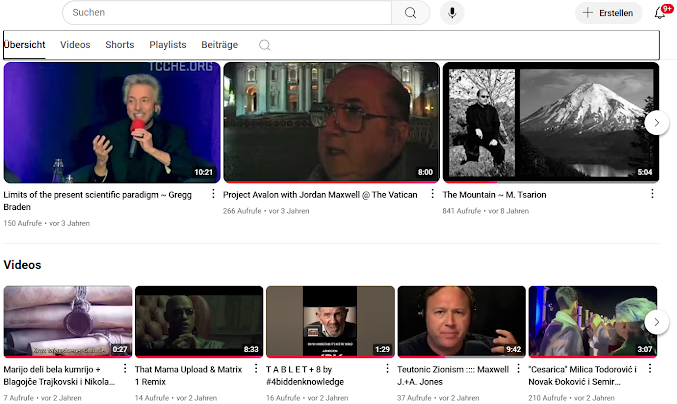The height and width of the screenshot is (404, 677).
Task: Click 210 Aufrufe vor 2 Jahren text
Action: coord(572,398)
